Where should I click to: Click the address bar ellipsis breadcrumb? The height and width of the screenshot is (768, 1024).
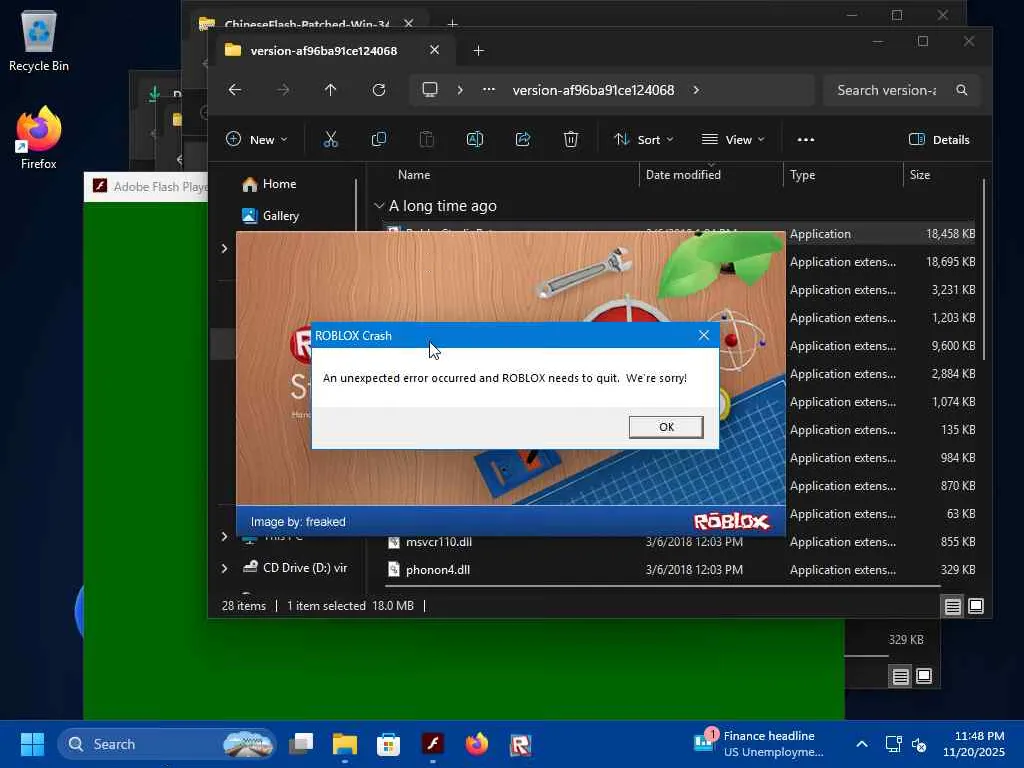(488, 89)
